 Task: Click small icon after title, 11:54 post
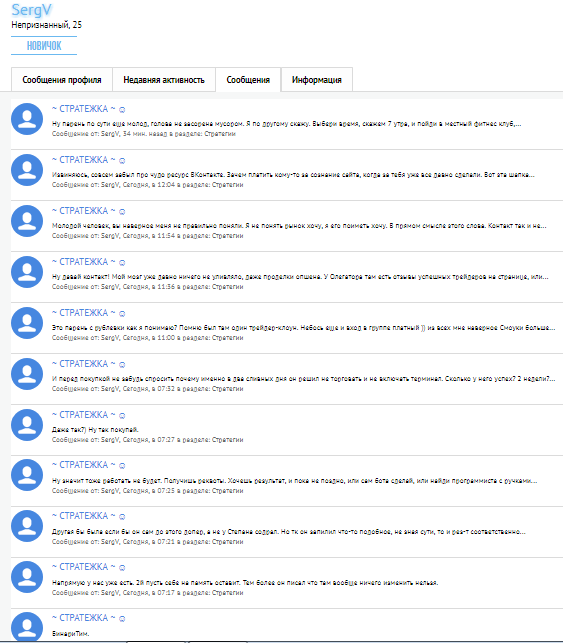click(122, 212)
